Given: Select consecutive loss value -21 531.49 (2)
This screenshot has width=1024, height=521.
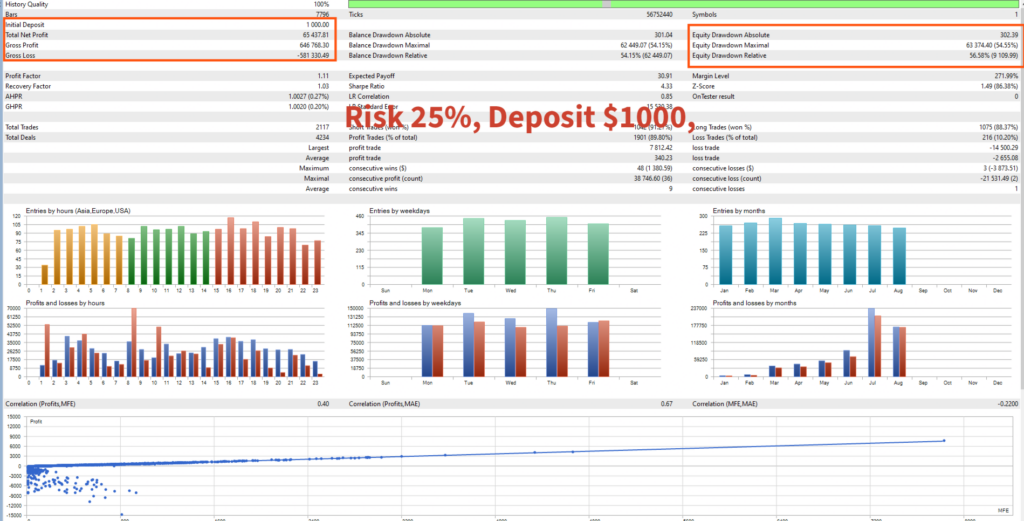Looking at the screenshot, I should (997, 178).
